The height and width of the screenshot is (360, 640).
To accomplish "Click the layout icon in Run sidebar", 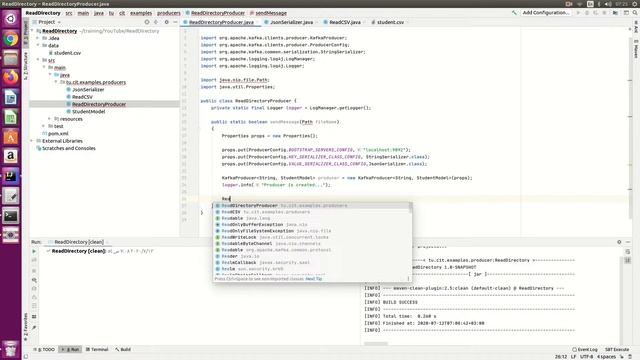I will (x=34, y=316).
